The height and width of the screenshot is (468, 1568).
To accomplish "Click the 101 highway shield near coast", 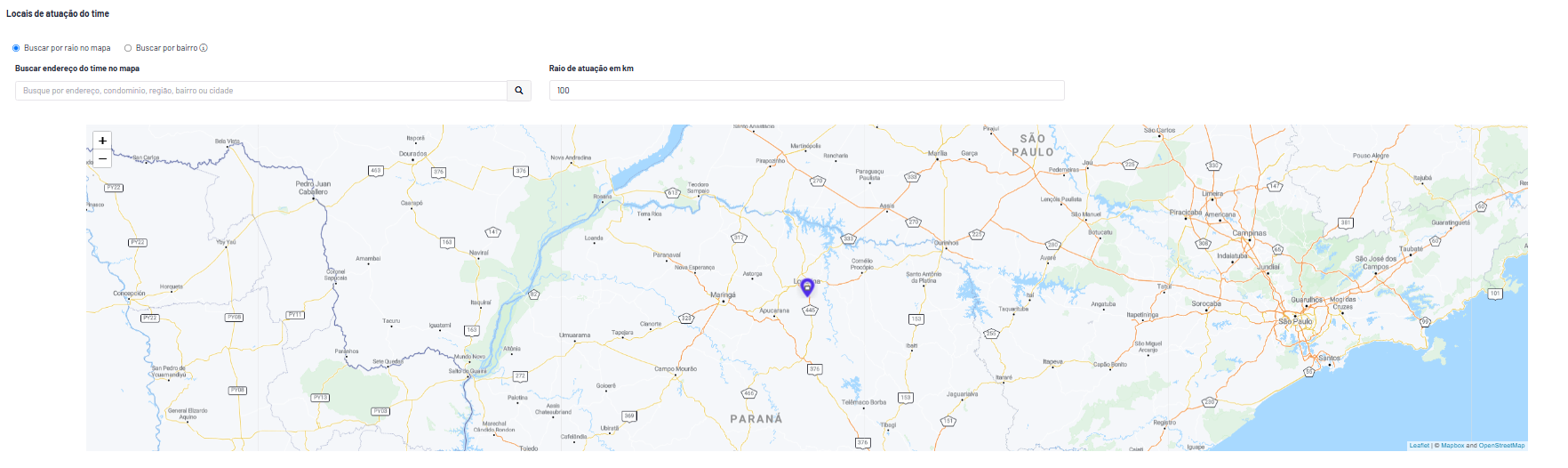I will pyautogui.click(x=1495, y=294).
